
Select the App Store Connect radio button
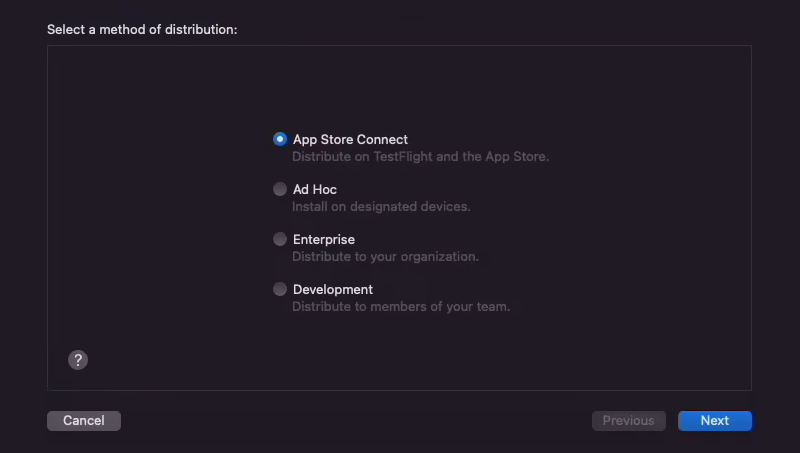(280, 139)
